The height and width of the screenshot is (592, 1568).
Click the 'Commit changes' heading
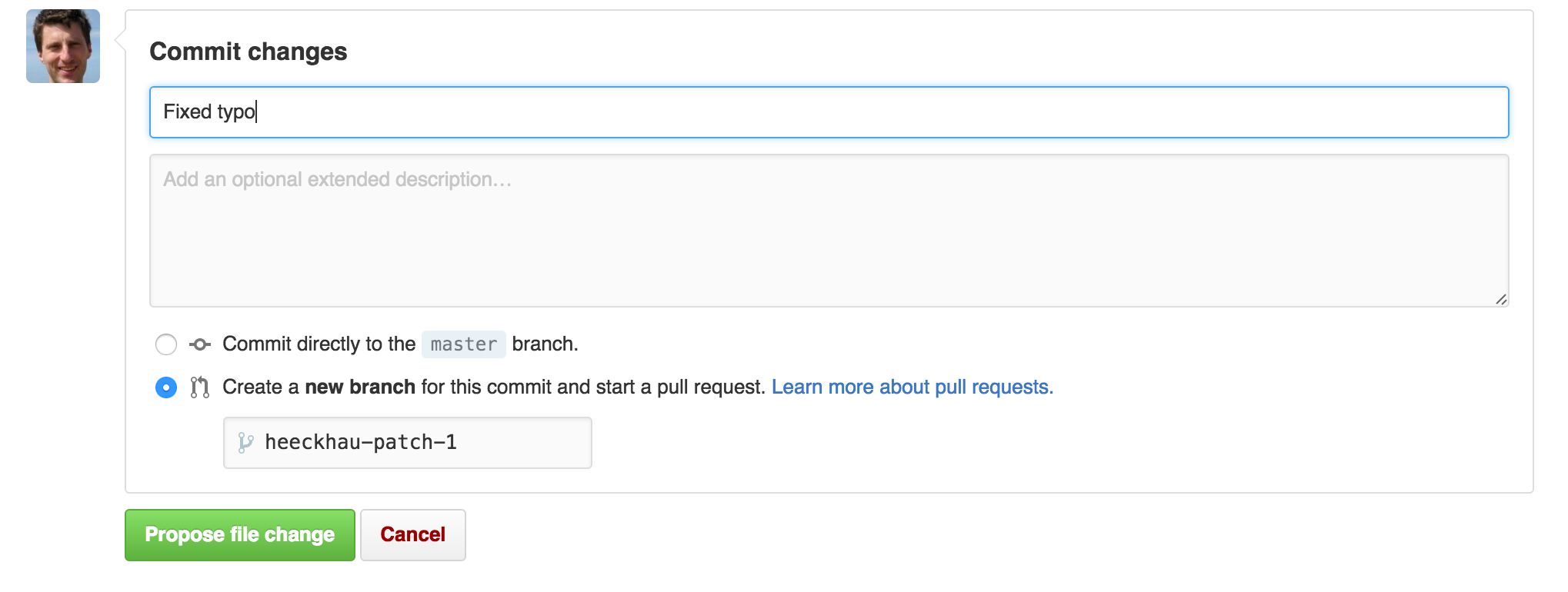[249, 52]
